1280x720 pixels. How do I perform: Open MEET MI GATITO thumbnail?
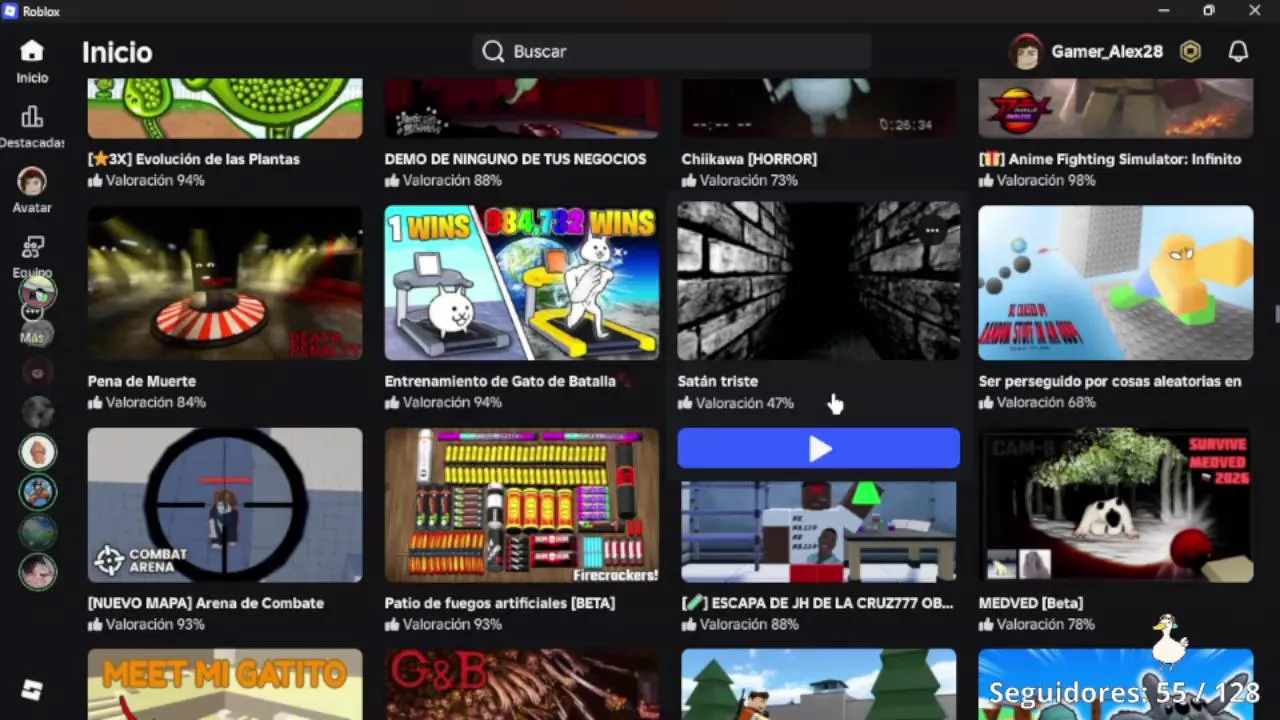point(225,684)
